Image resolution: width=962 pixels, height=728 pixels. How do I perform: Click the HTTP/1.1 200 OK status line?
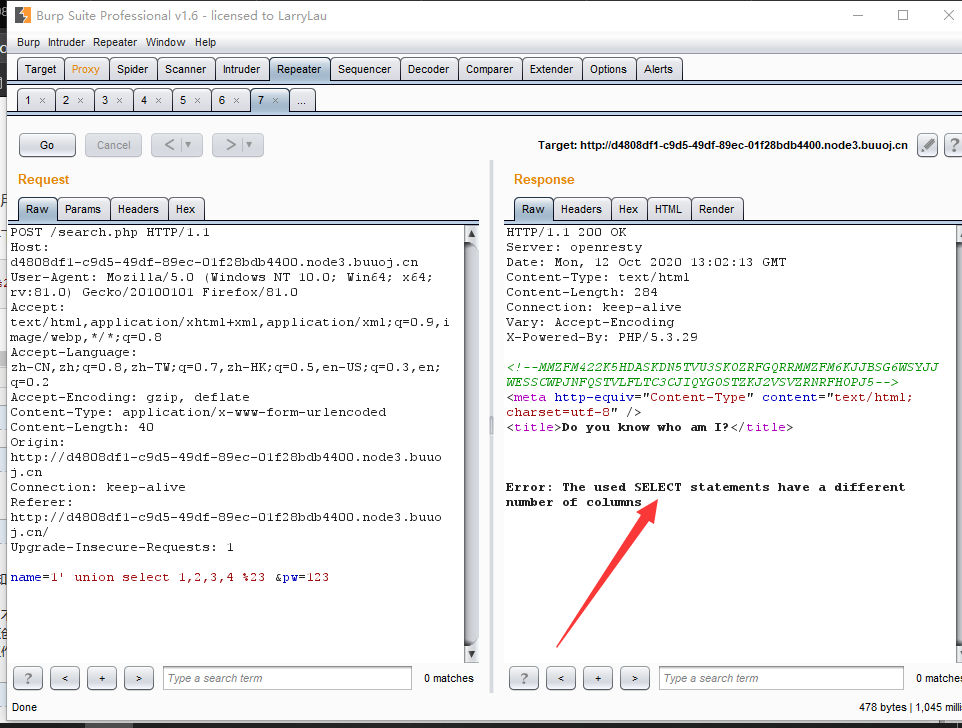(566, 232)
